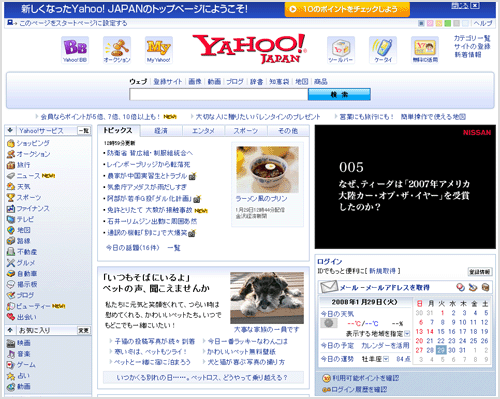Click the 登録情報 button in login panel
The image size is (500, 399).
[x=479, y=272]
